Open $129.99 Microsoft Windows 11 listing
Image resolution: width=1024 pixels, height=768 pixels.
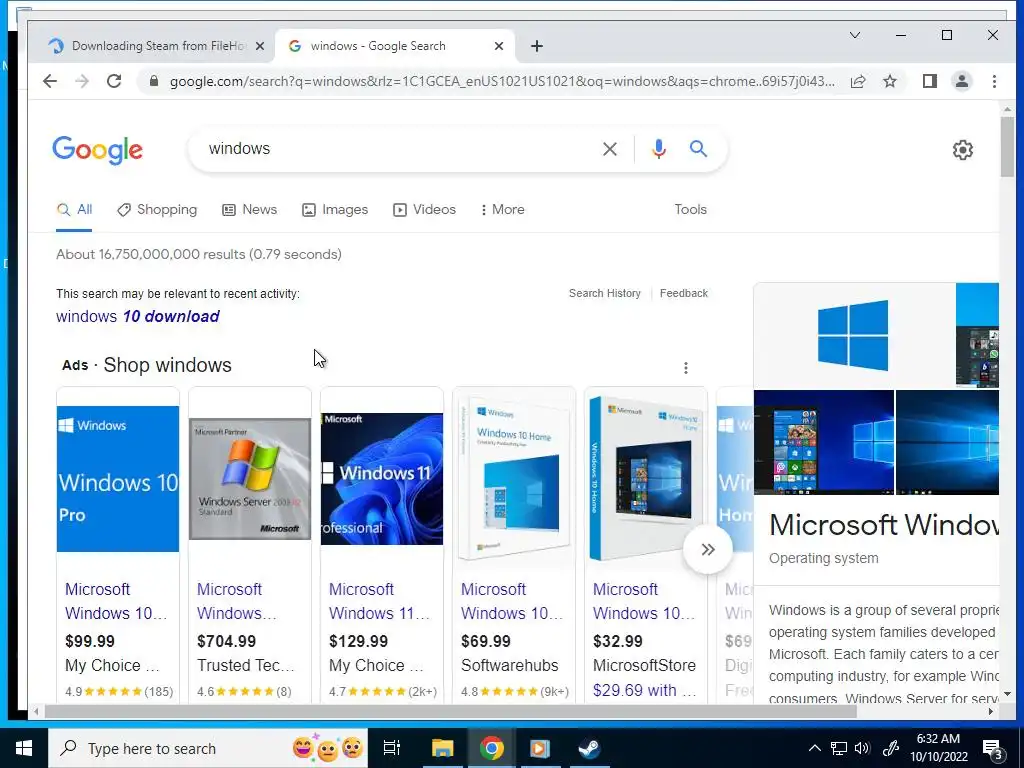click(379, 601)
